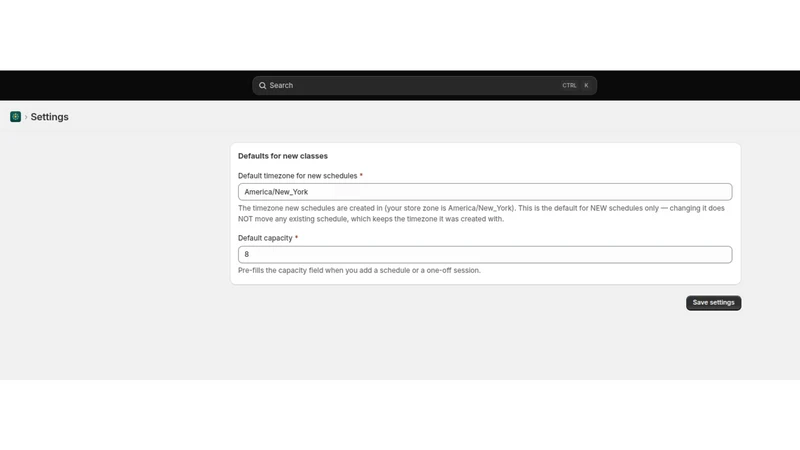Click the Default capacity field showing 8
The height and width of the screenshot is (450, 800).
click(485, 255)
